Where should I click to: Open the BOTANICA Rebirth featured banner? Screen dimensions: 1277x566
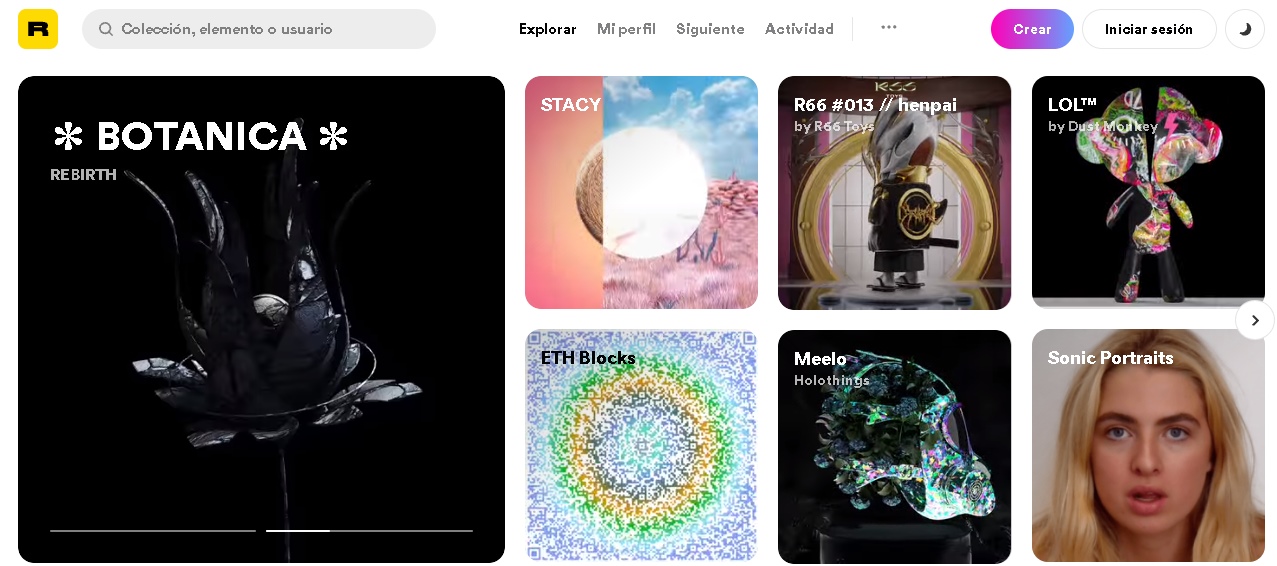(x=261, y=319)
